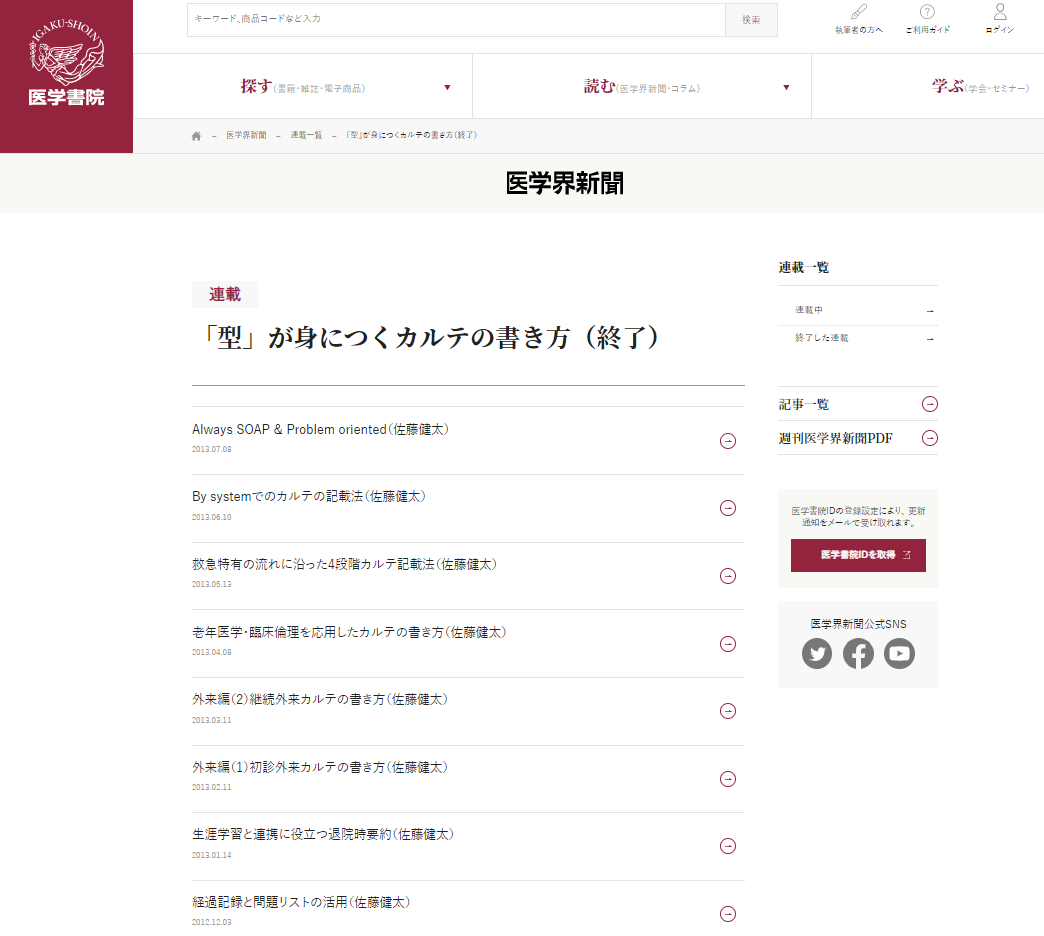Click date 2013.07.08

(x=212, y=449)
